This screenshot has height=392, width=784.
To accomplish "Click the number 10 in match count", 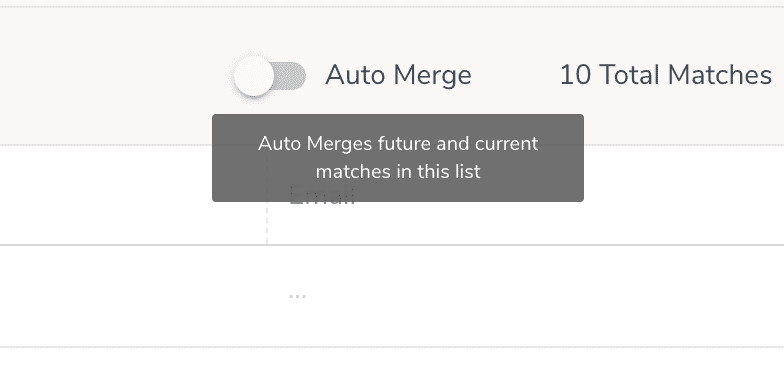I will [576, 76].
